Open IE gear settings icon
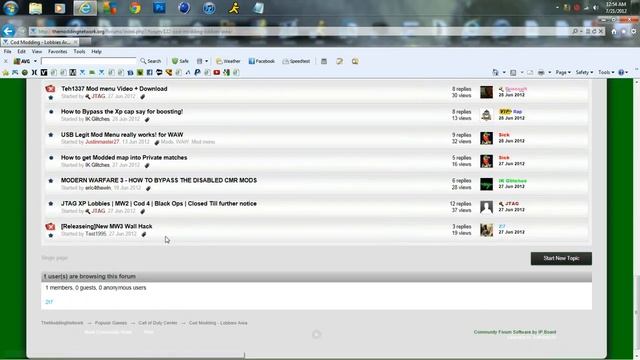This screenshot has height=360, width=640. click(633, 31)
